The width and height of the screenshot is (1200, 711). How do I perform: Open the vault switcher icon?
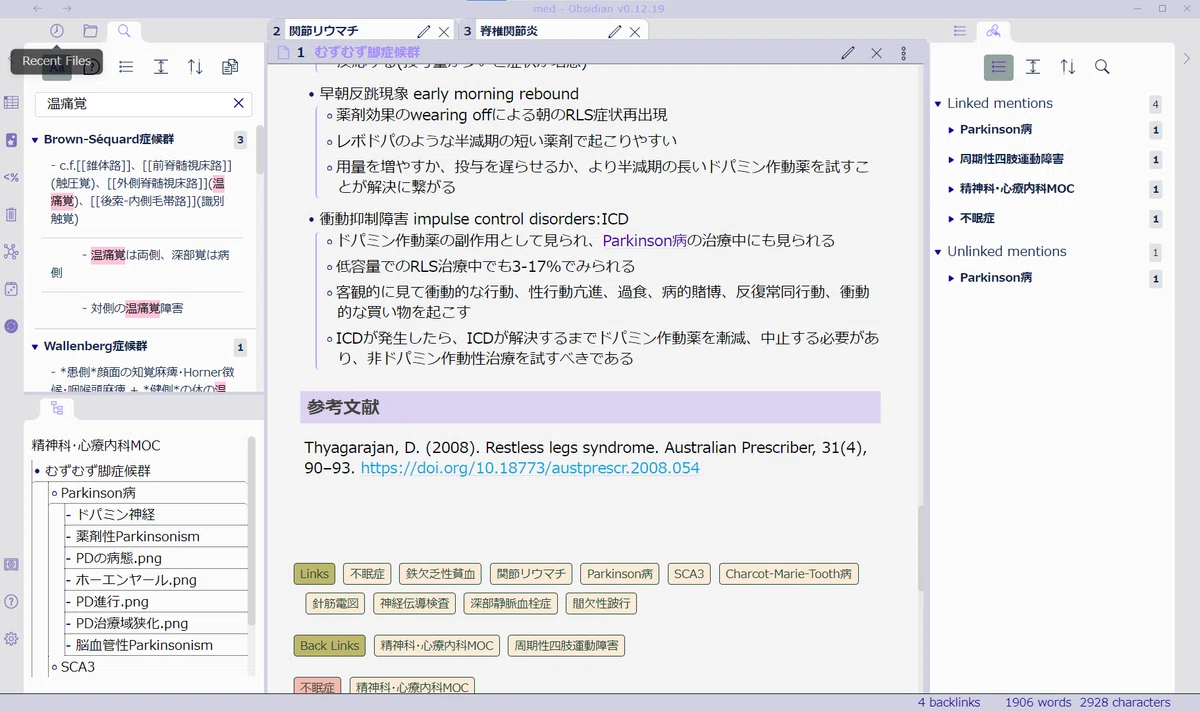point(11,564)
